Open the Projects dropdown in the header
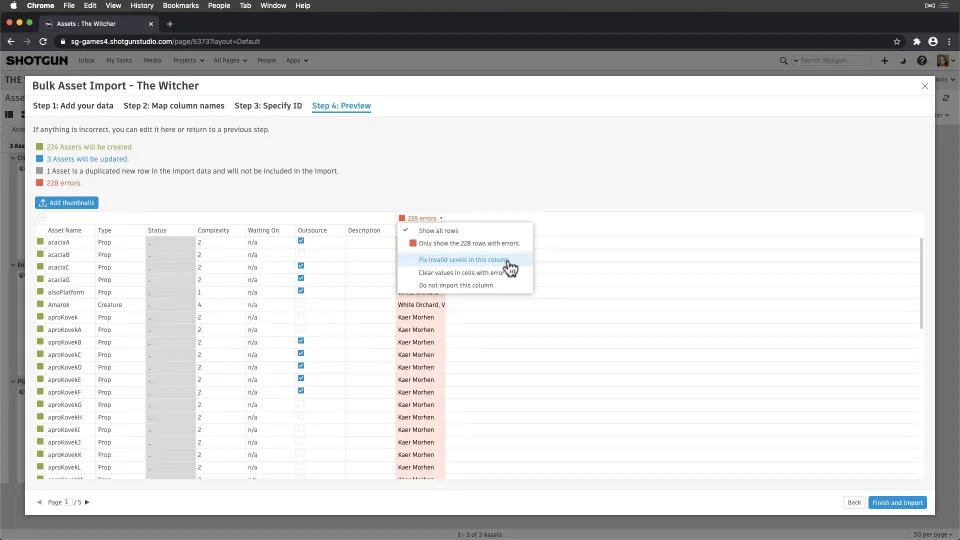This screenshot has height=540, width=960. point(188,61)
